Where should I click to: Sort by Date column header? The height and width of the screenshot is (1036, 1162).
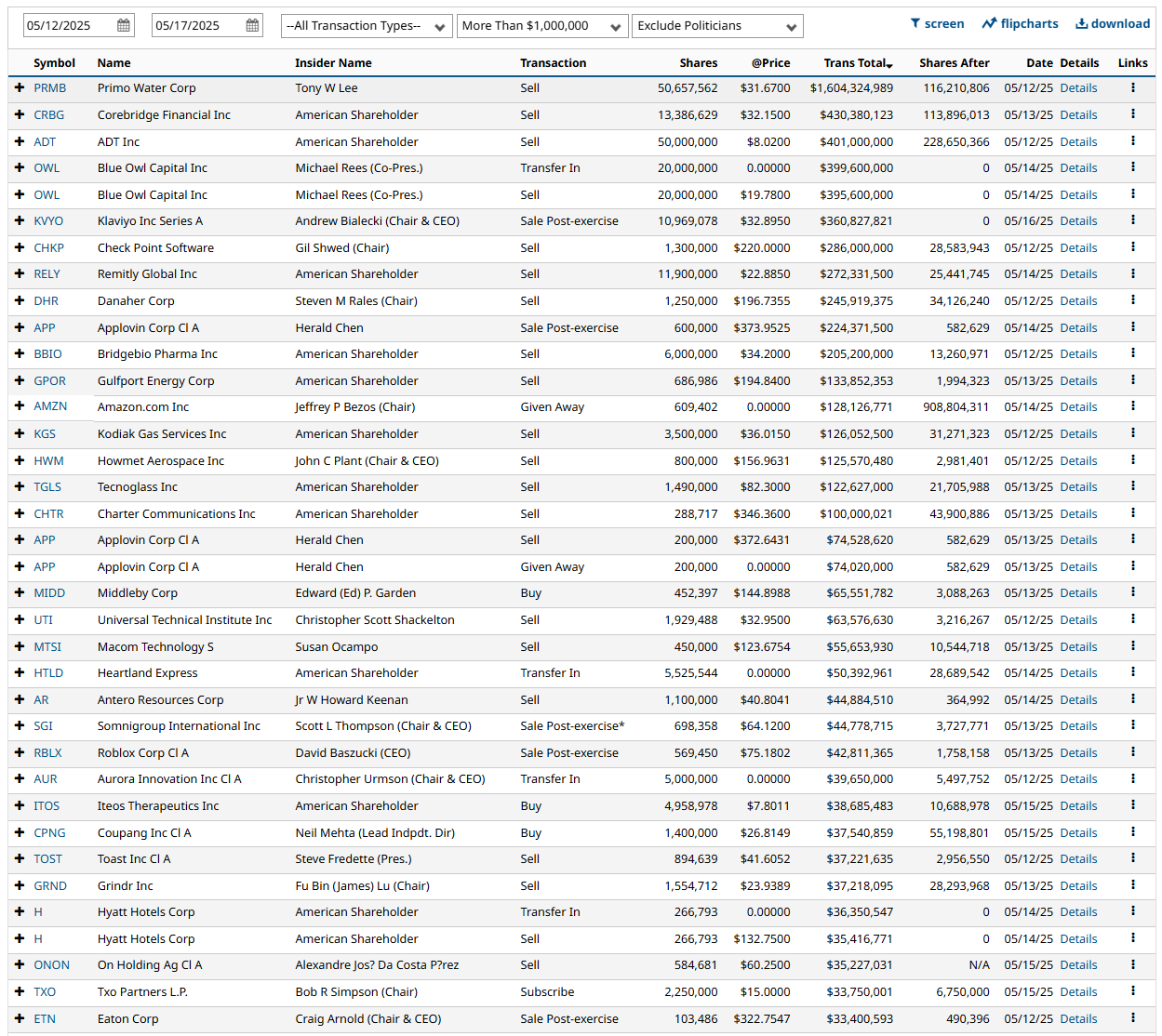tap(1039, 63)
